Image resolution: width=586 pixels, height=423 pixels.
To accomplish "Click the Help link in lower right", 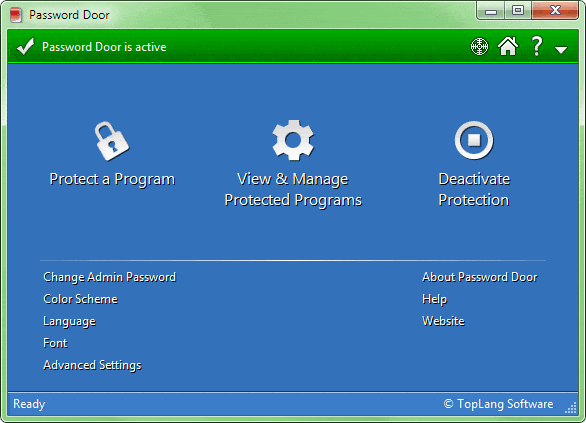I will [x=434, y=299].
